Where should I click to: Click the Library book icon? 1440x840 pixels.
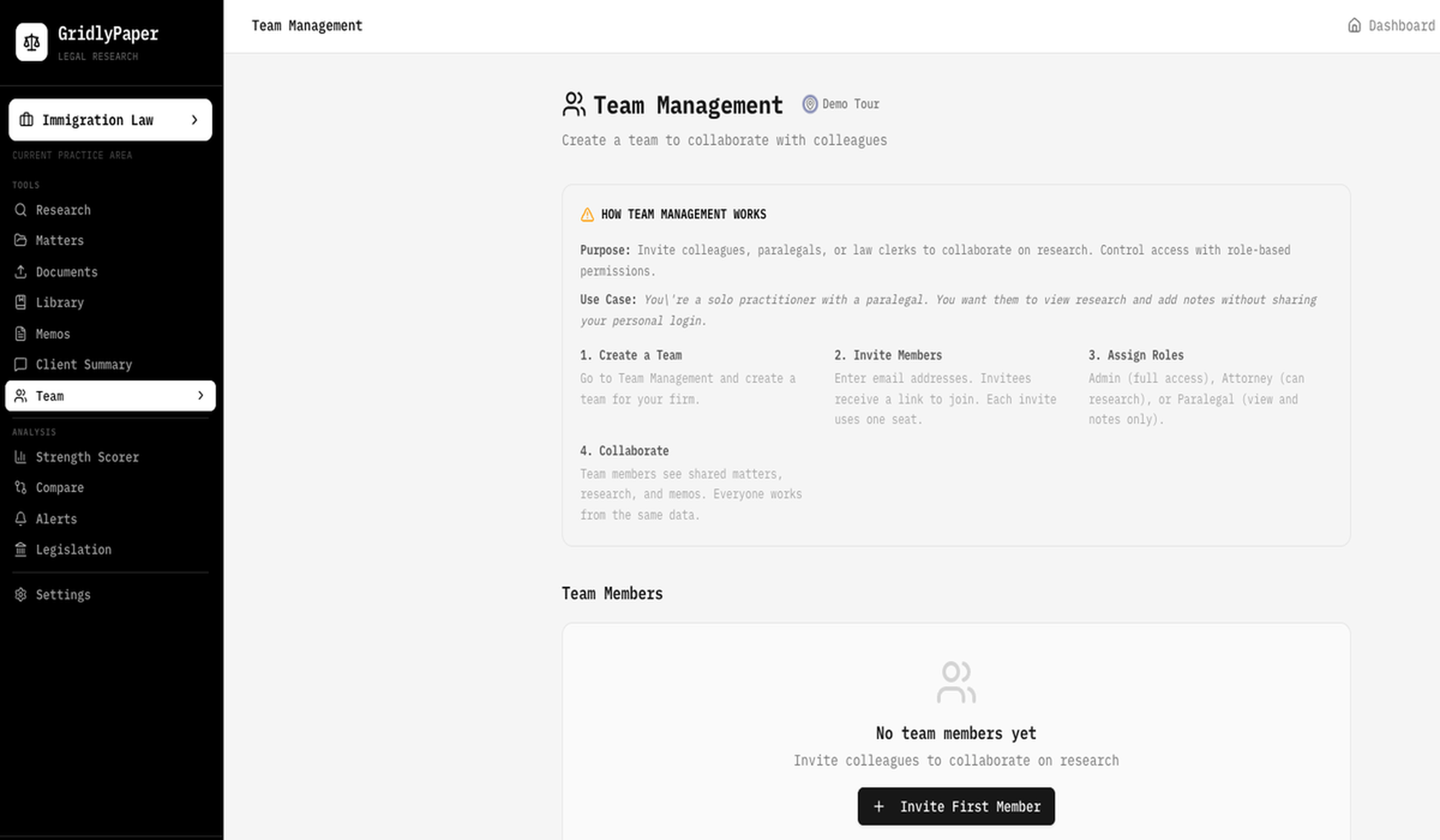tap(20, 302)
